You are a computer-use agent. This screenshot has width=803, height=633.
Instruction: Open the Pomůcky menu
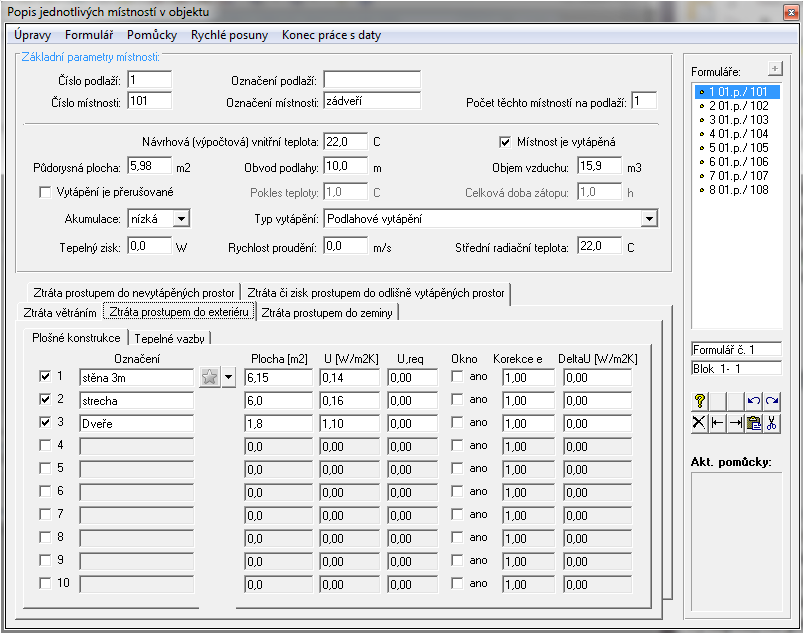152,35
